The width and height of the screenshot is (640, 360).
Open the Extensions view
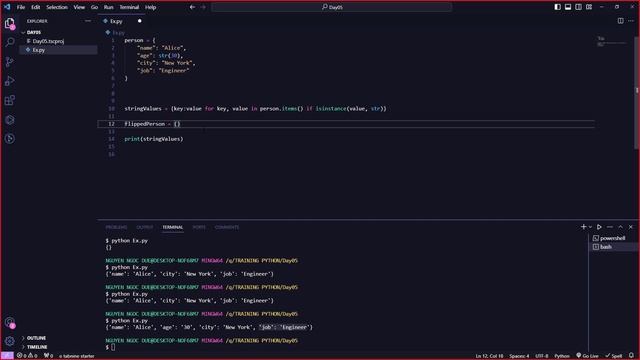(10, 100)
